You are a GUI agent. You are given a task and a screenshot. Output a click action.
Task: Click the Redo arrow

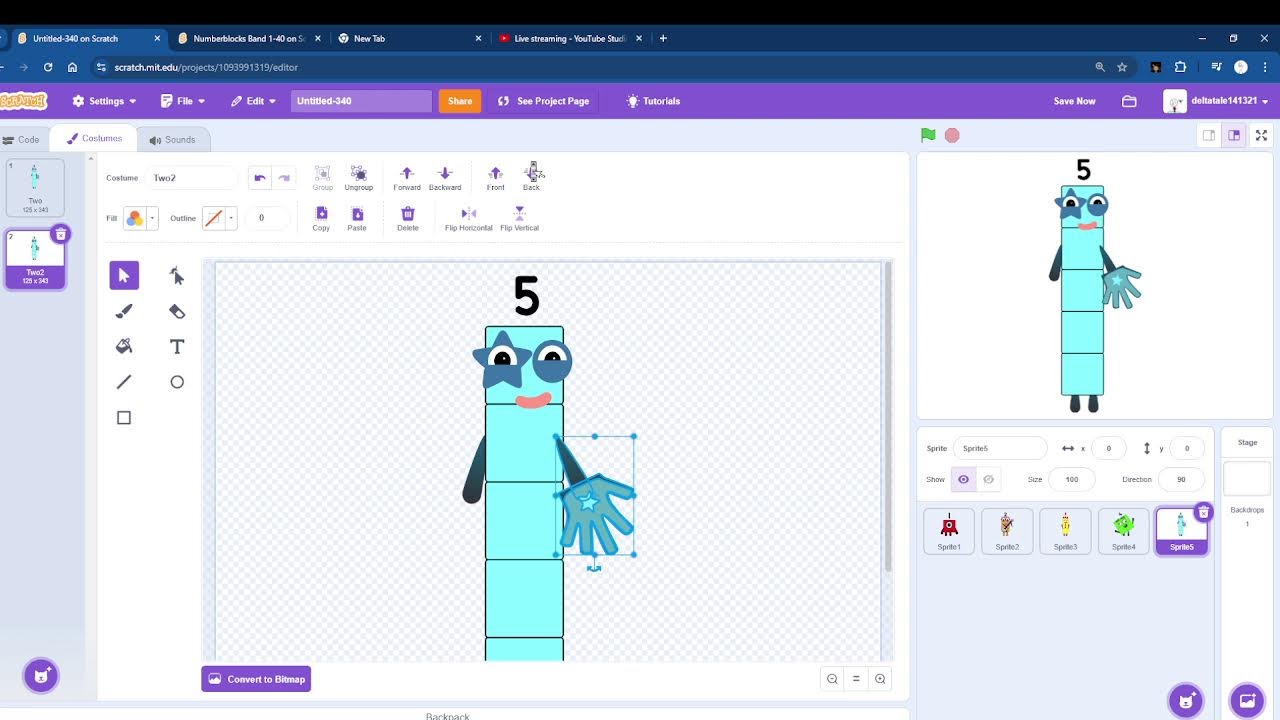(x=284, y=178)
